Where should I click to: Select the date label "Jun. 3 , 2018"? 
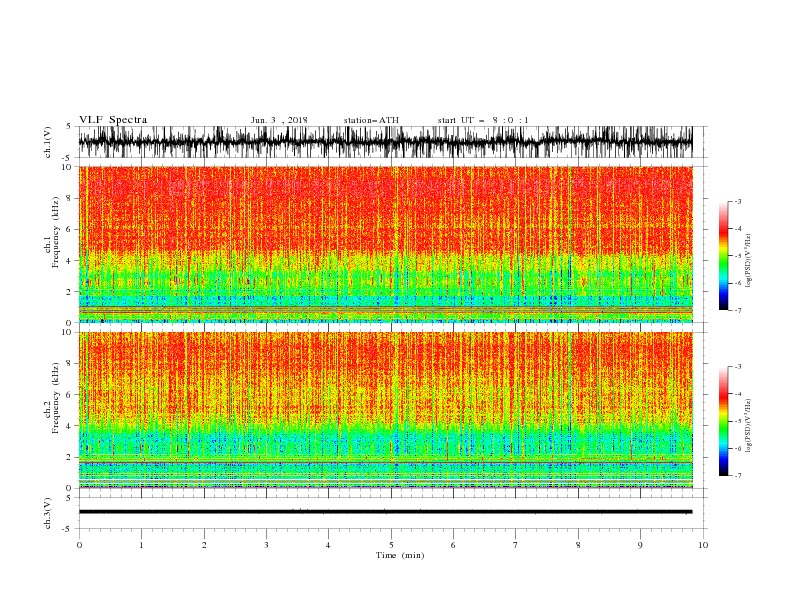pyautogui.click(x=279, y=120)
